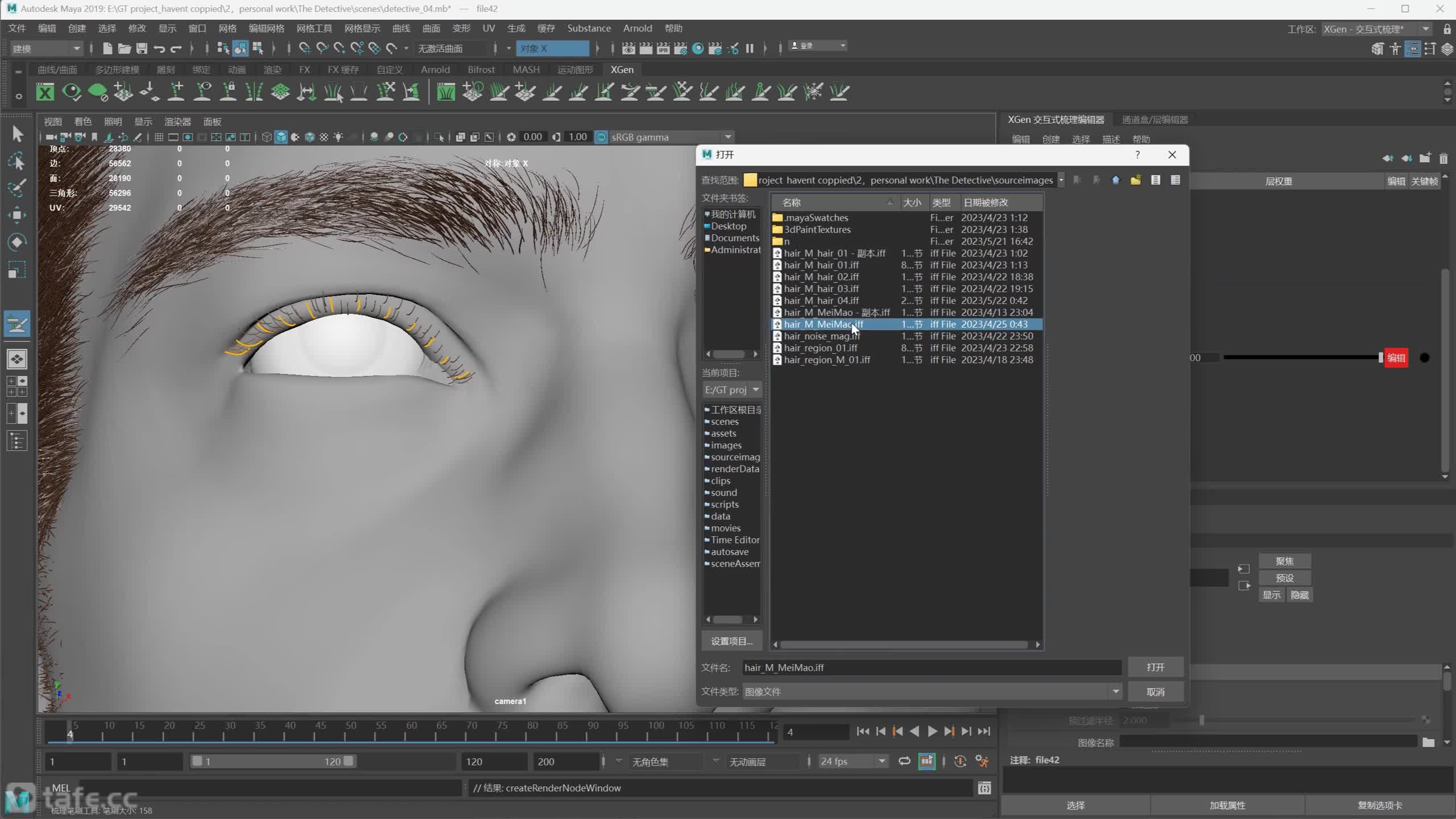Screen dimensions: 1456x819
Task: Switch dialog to list view icon
Action: 1156,180
